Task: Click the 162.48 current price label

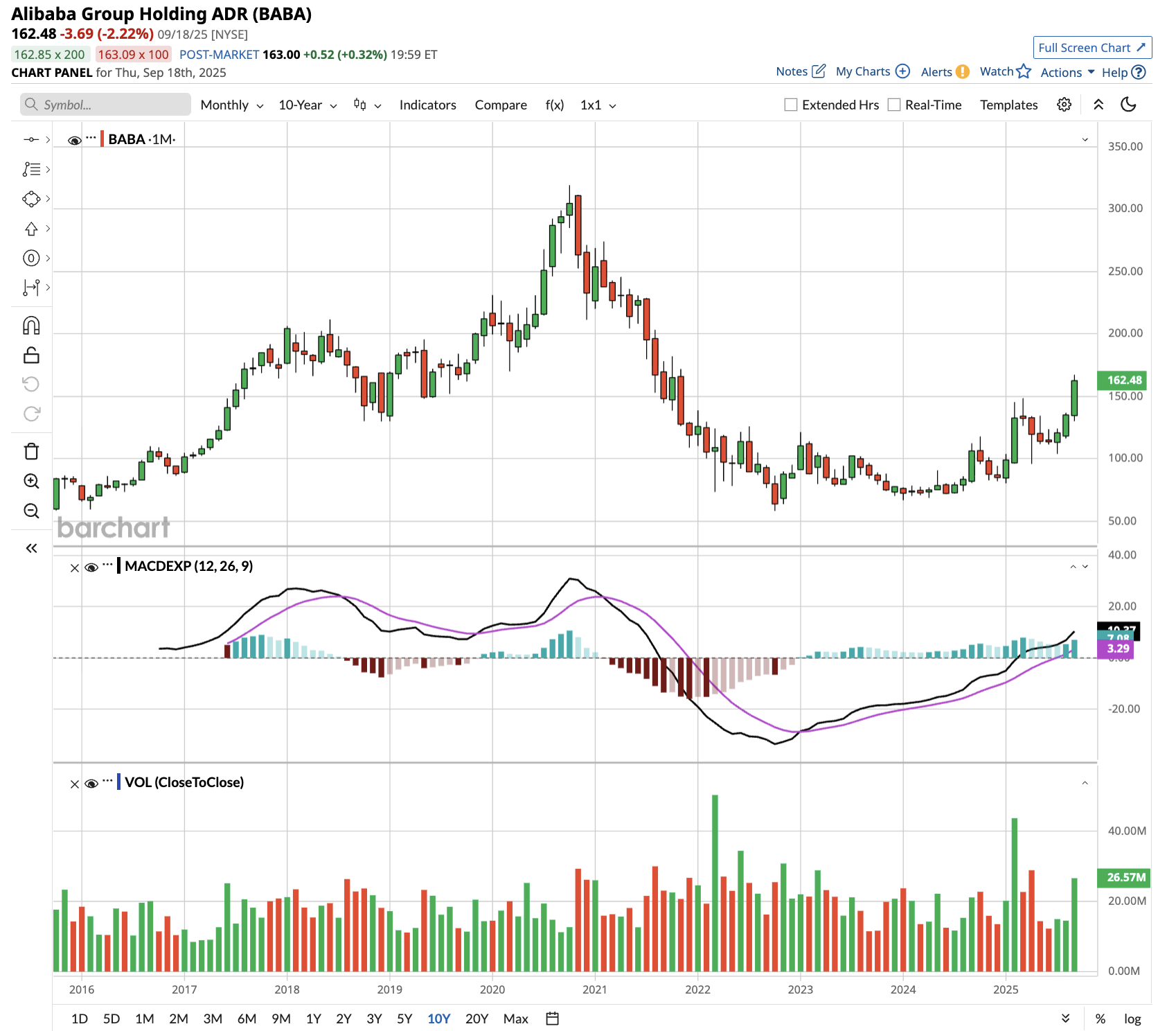Action: 1123,380
